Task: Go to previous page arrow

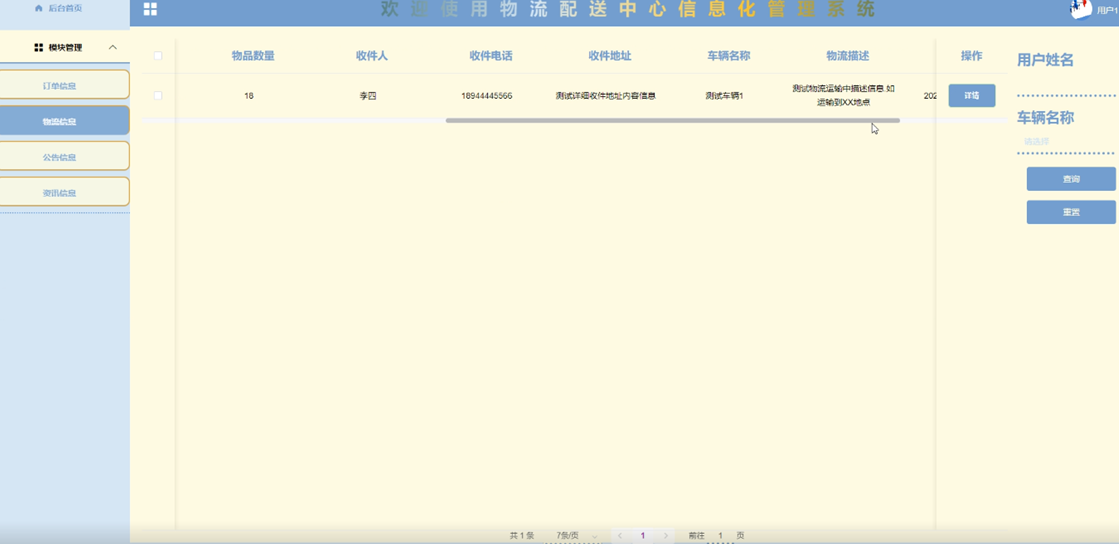Action: (620, 535)
